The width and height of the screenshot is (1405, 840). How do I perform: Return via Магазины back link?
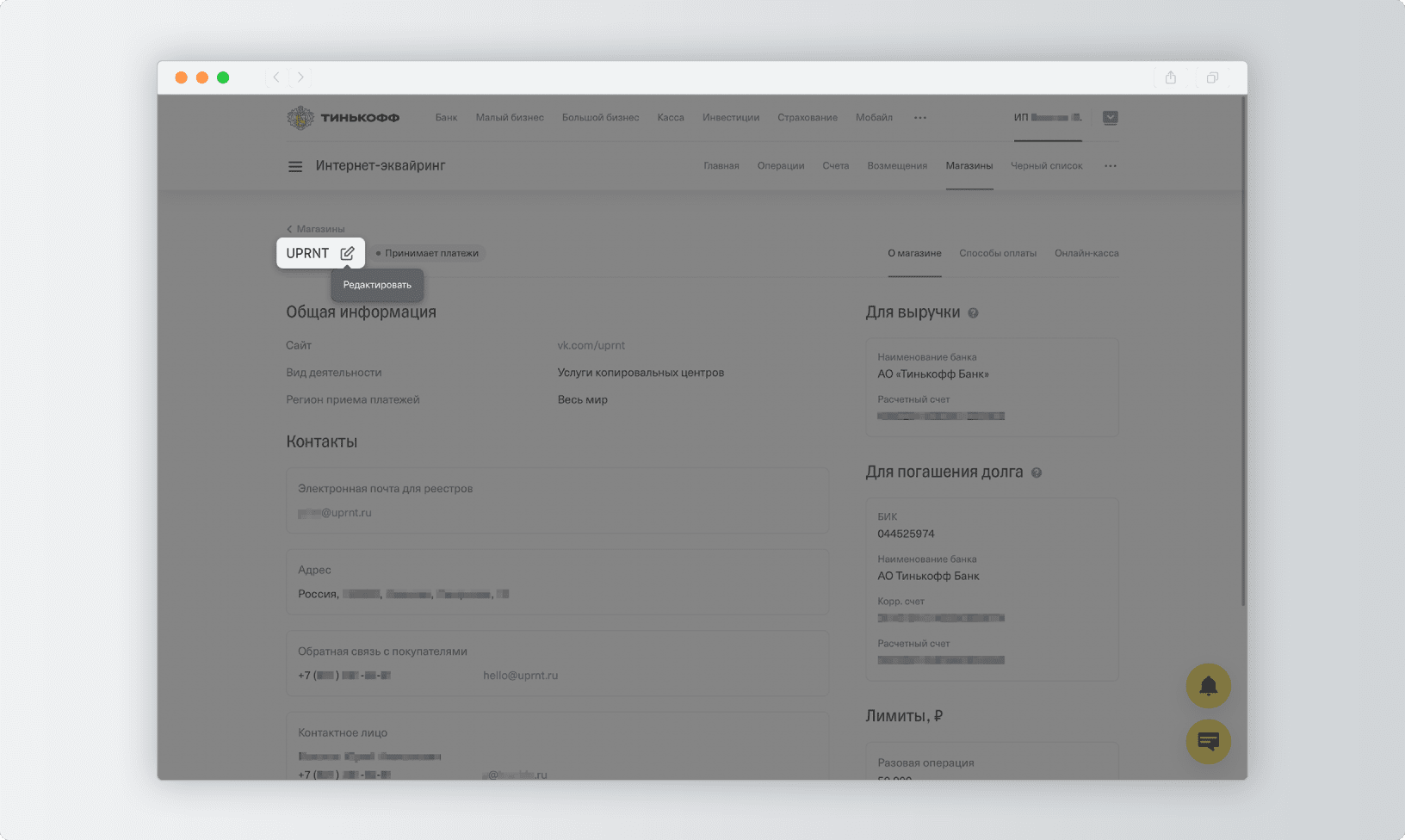click(x=315, y=229)
